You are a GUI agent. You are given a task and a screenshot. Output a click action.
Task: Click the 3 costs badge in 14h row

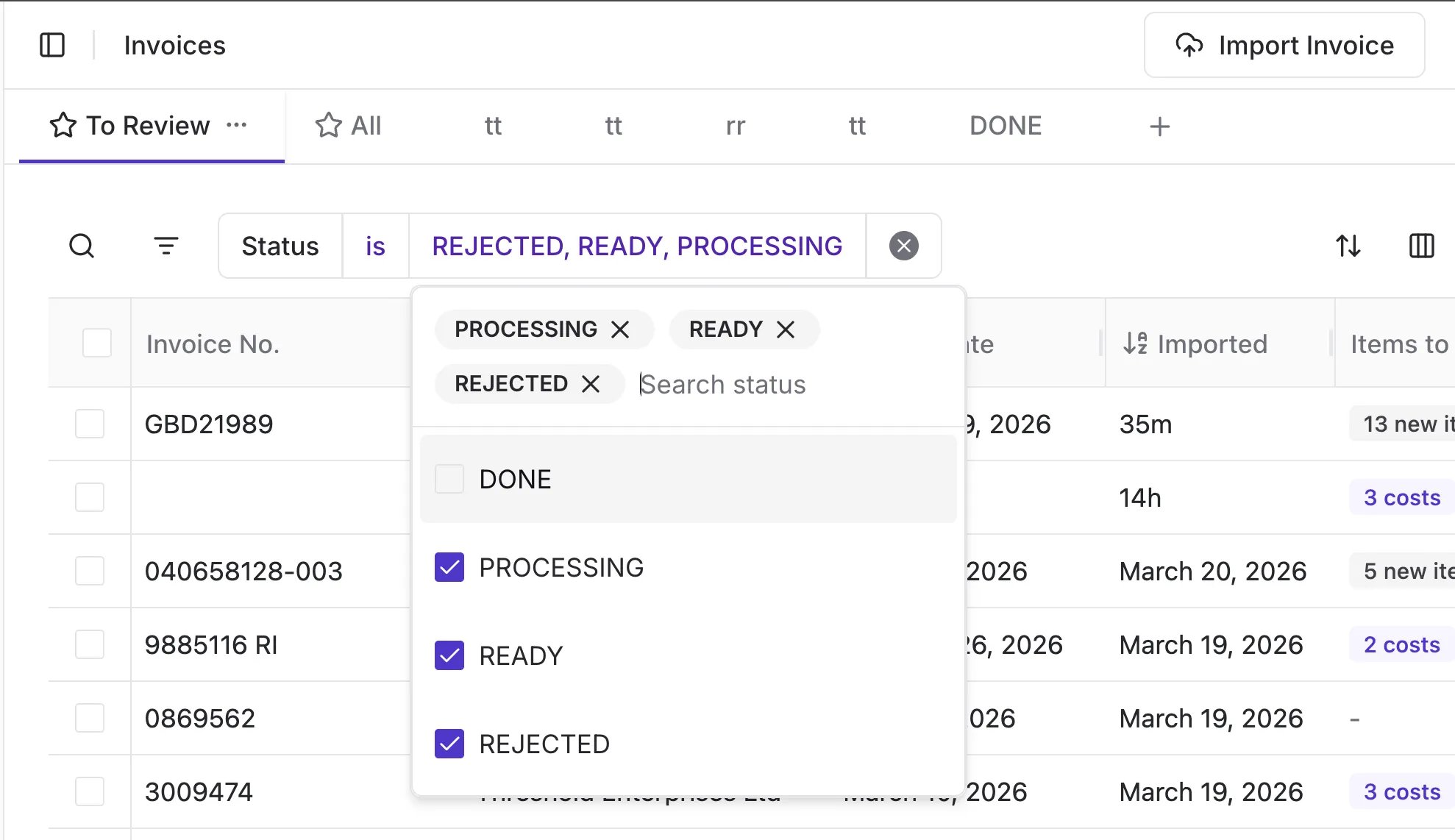click(1402, 497)
